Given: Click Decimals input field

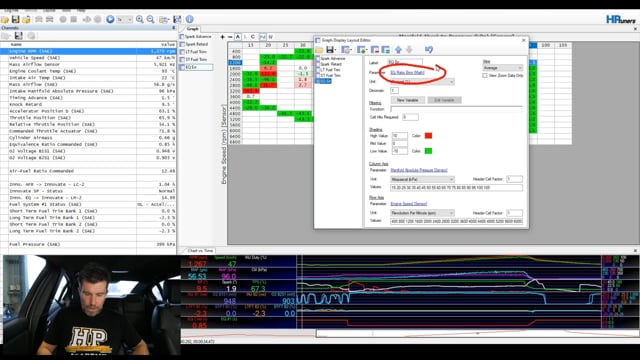Looking at the screenshot, I should (394, 91).
